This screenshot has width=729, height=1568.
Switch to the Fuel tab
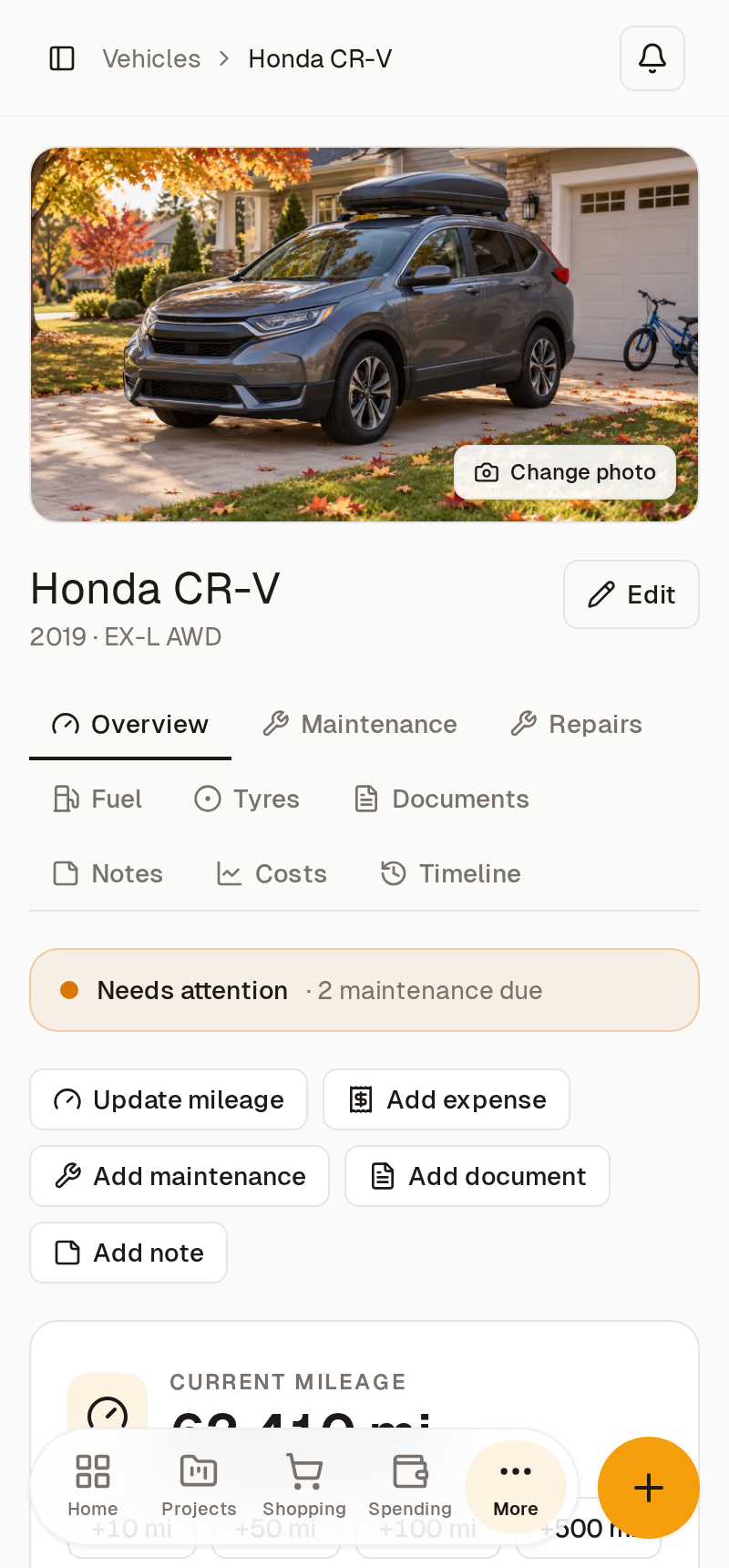98,799
